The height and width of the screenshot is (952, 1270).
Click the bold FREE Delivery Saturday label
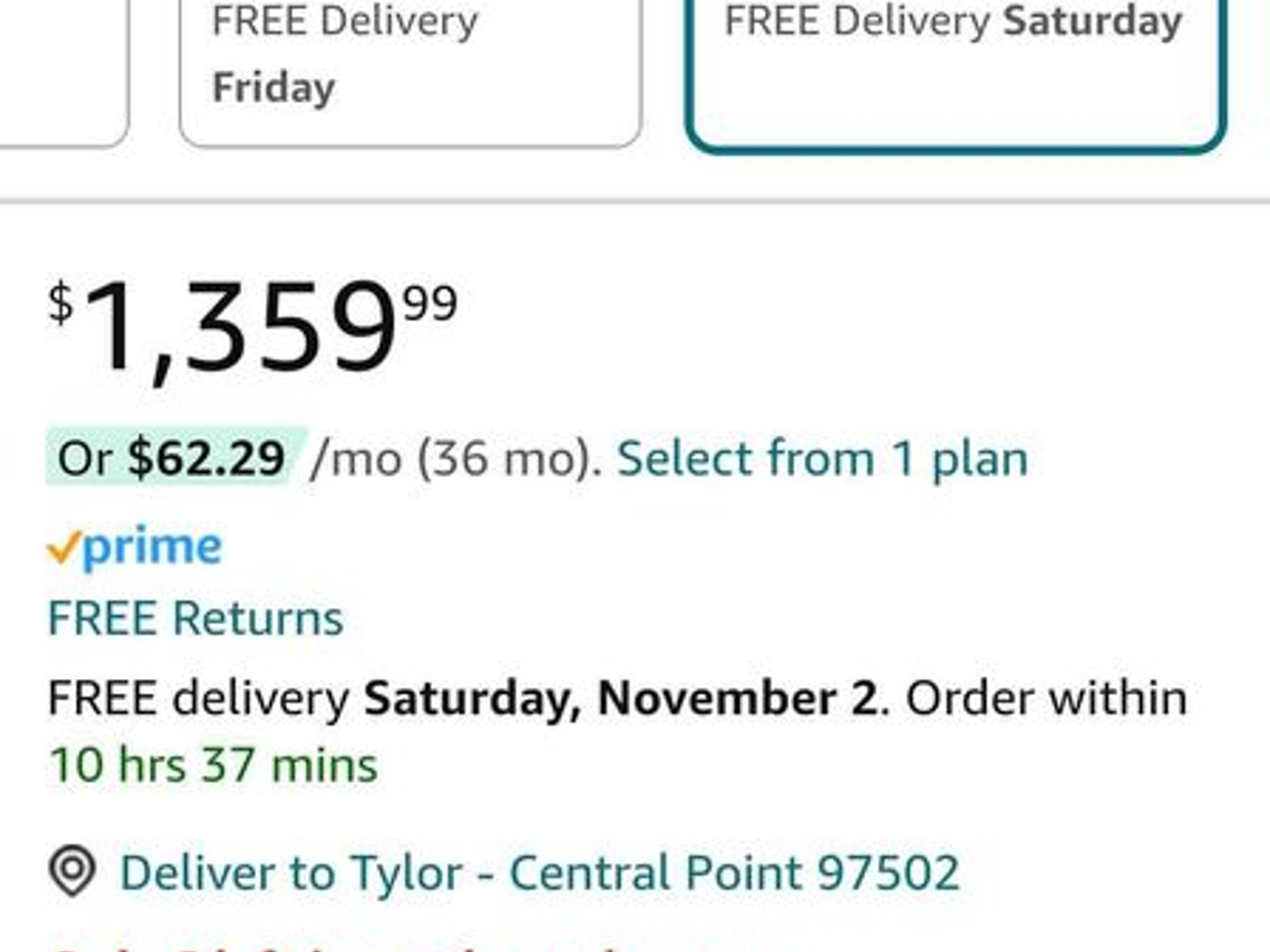(x=955, y=22)
